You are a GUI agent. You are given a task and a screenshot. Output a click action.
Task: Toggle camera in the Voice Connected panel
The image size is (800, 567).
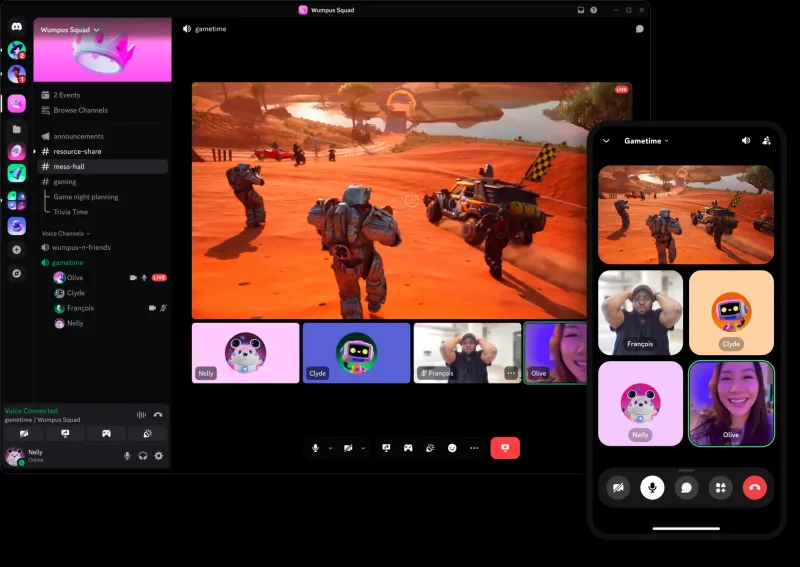tap(24, 434)
